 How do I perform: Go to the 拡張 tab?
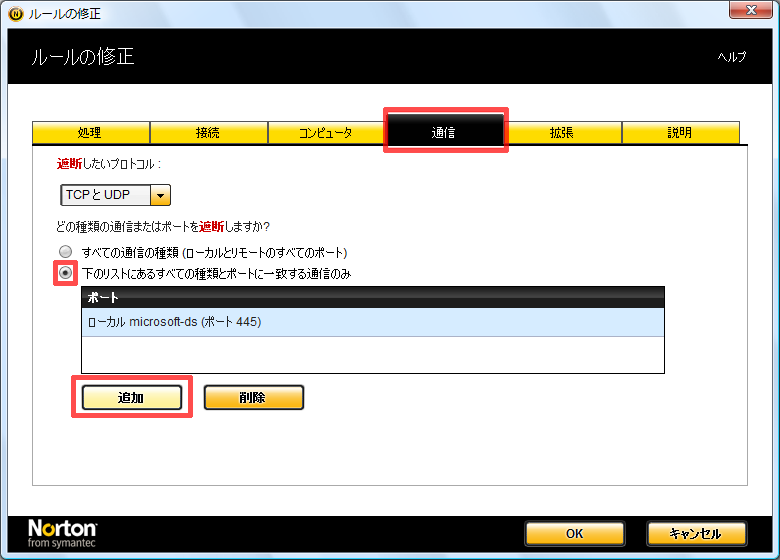(x=562, y=133)
